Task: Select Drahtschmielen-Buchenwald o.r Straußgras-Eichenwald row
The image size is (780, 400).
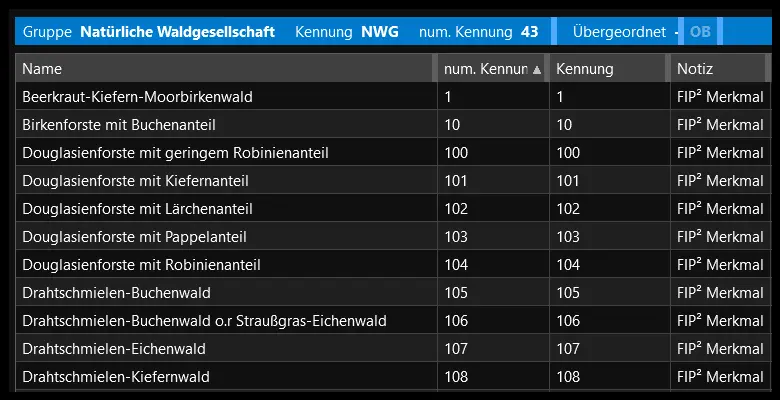Action: click(204, 321)
